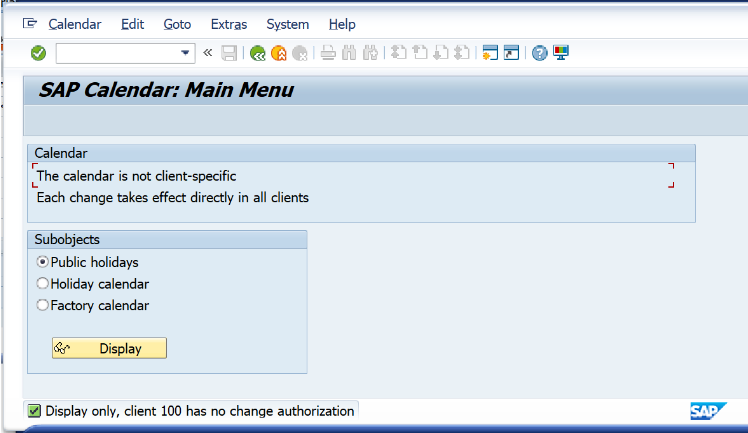
Task: Open the command field dropdown arrow
Action: (x=185, y=53)
